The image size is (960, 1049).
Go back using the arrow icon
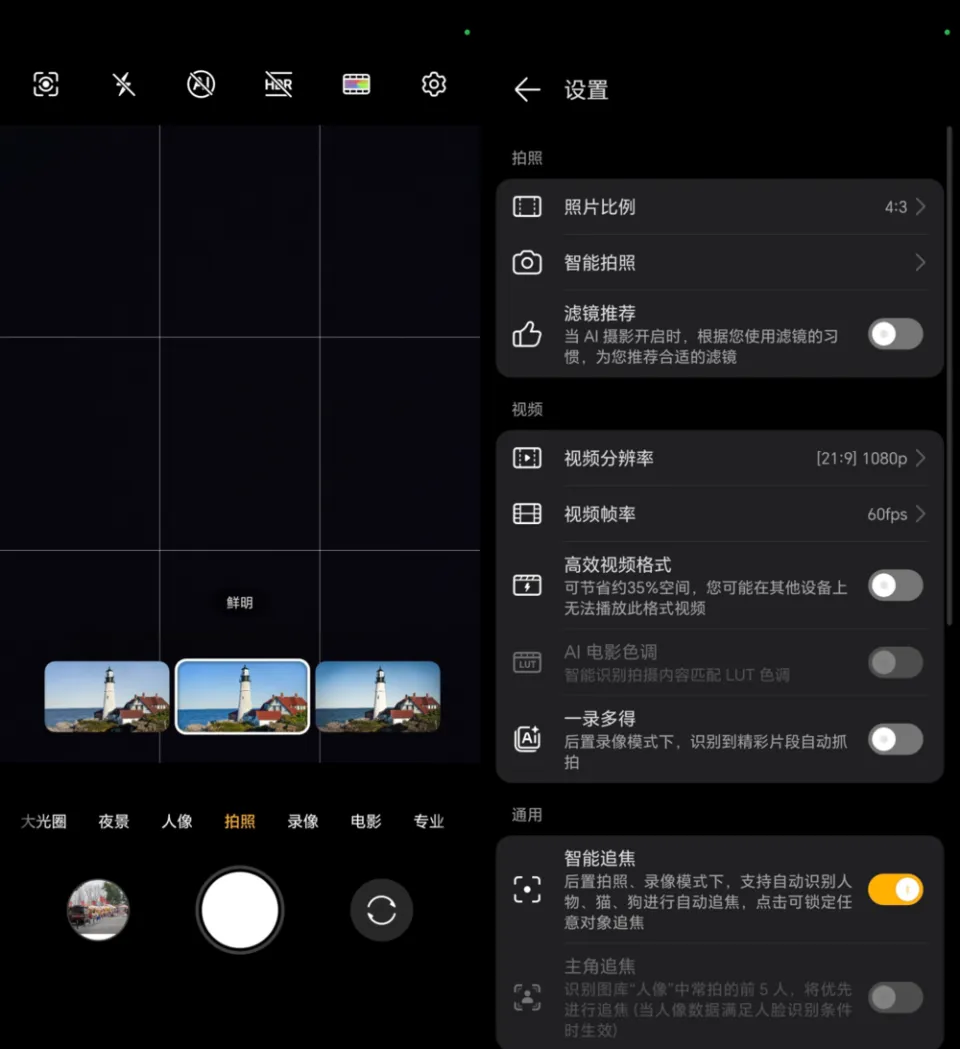click(527, 90)
